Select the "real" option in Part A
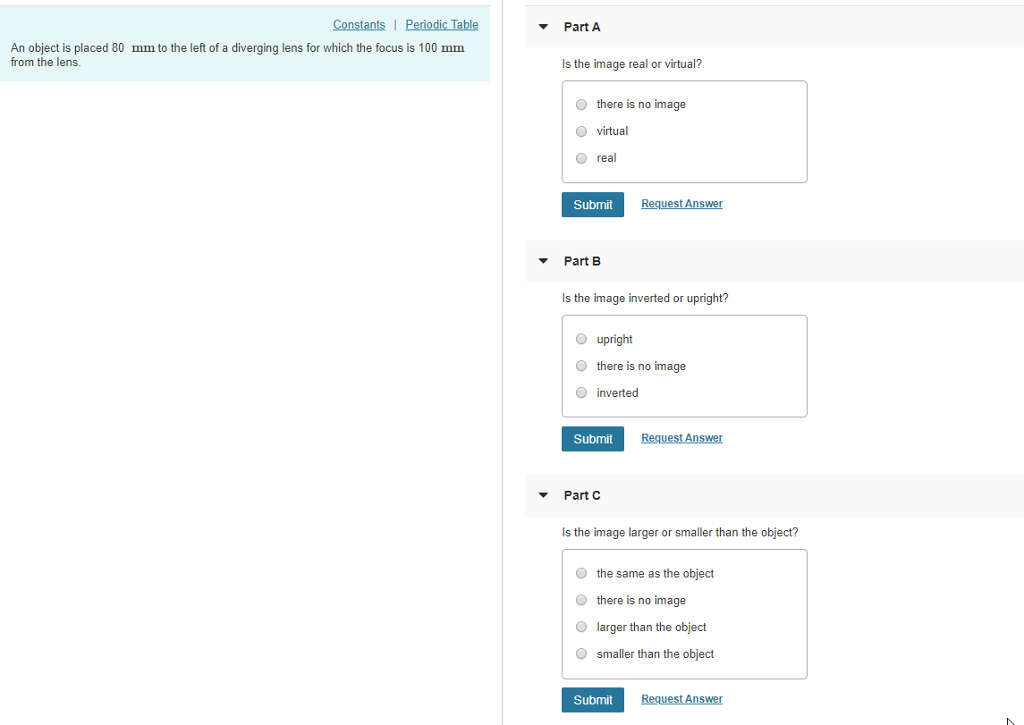This screenshot has height=725, width=1024. pyautogui.click(x=581, y=158)
